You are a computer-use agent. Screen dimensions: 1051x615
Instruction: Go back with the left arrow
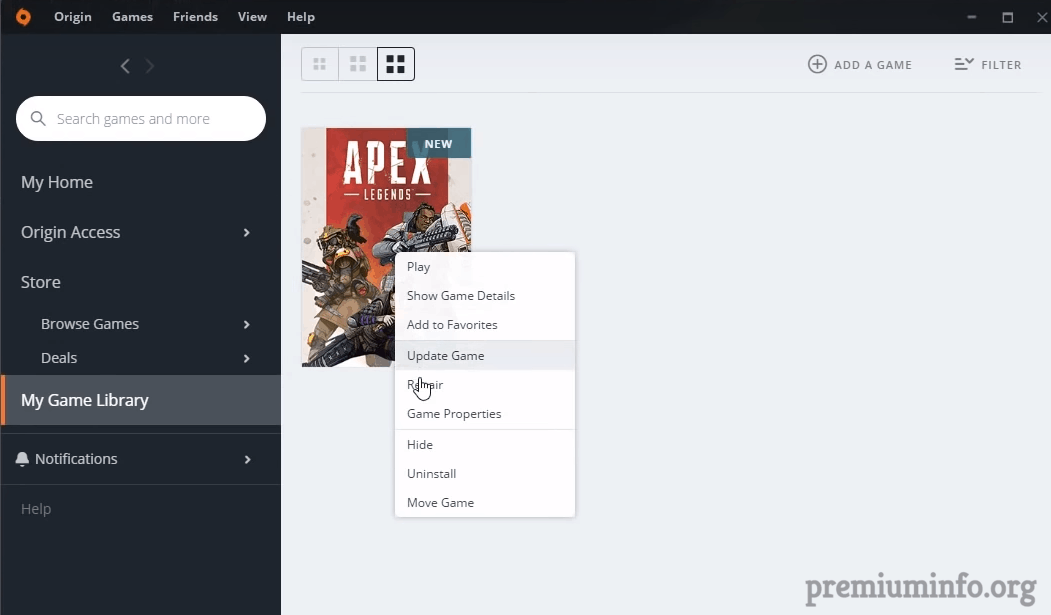click(x=125, y=66)
